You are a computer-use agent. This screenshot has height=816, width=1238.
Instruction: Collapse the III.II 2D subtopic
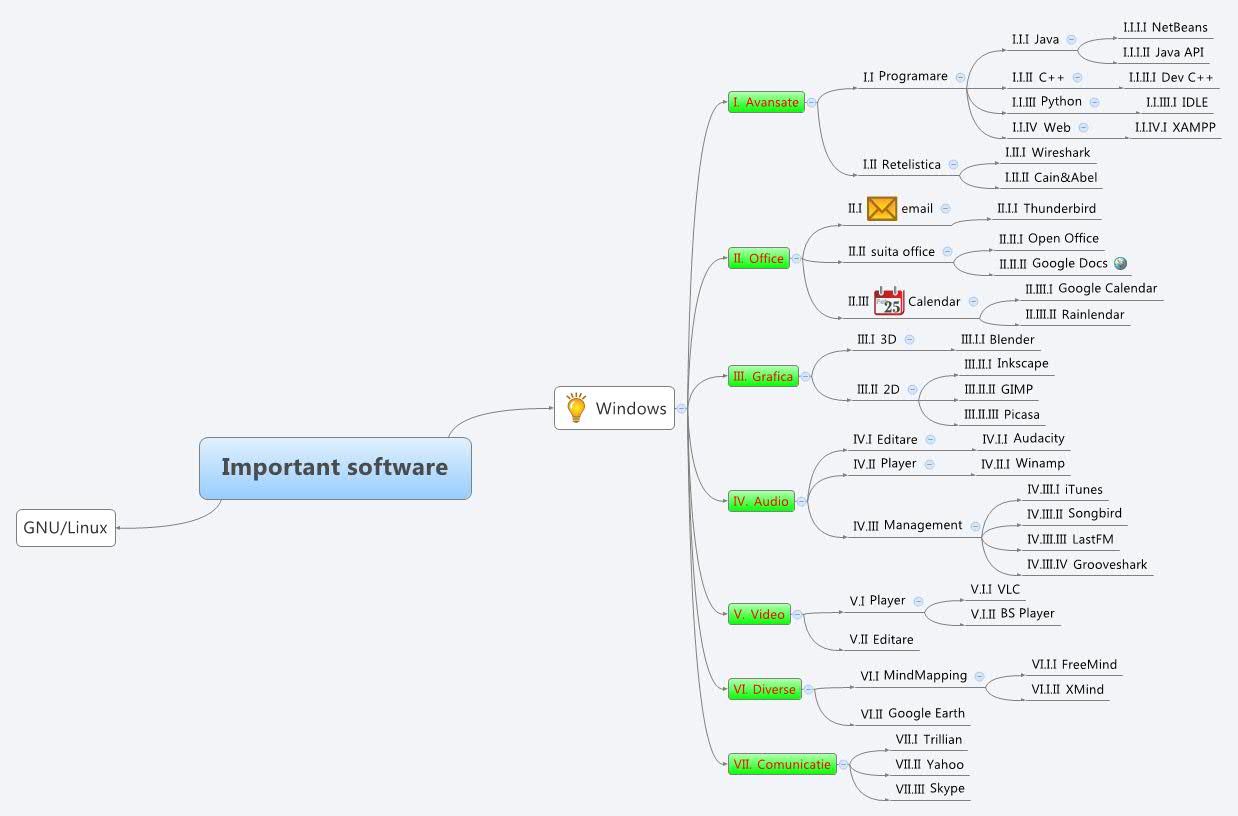[x=912, y=390]
